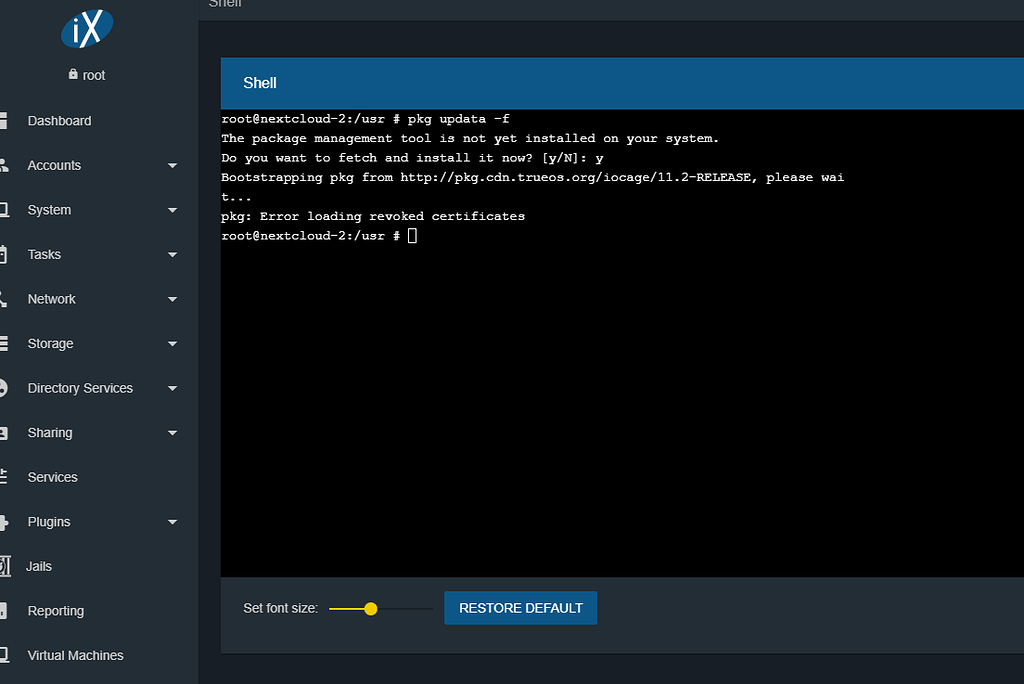Open the Sharing submenu chevron
This screenshot has width=1024, height=684.
click(x=172, y=432)
